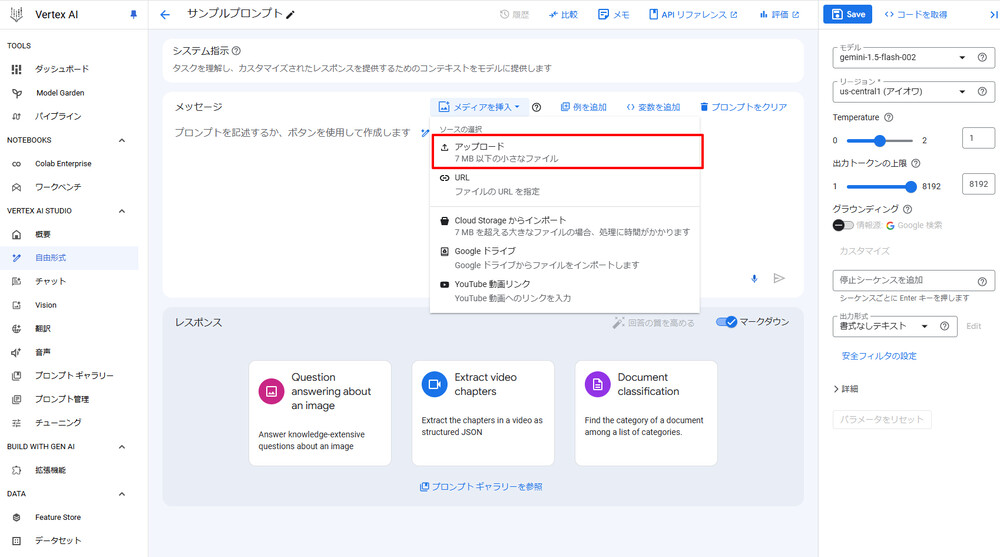The image size is (1000, 557).
Task: Click the help icon next to 出力トークンの上限
Action: point(916,163)
